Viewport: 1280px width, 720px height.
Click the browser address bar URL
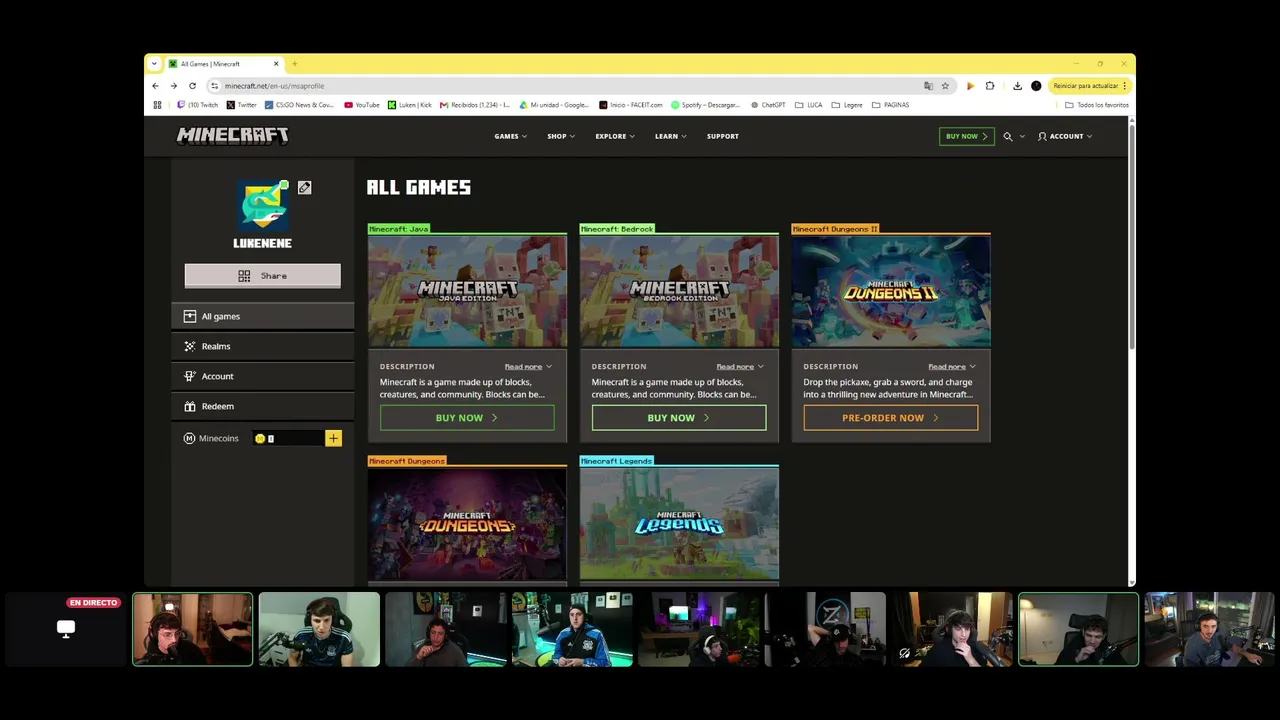(x=275, y=86)
